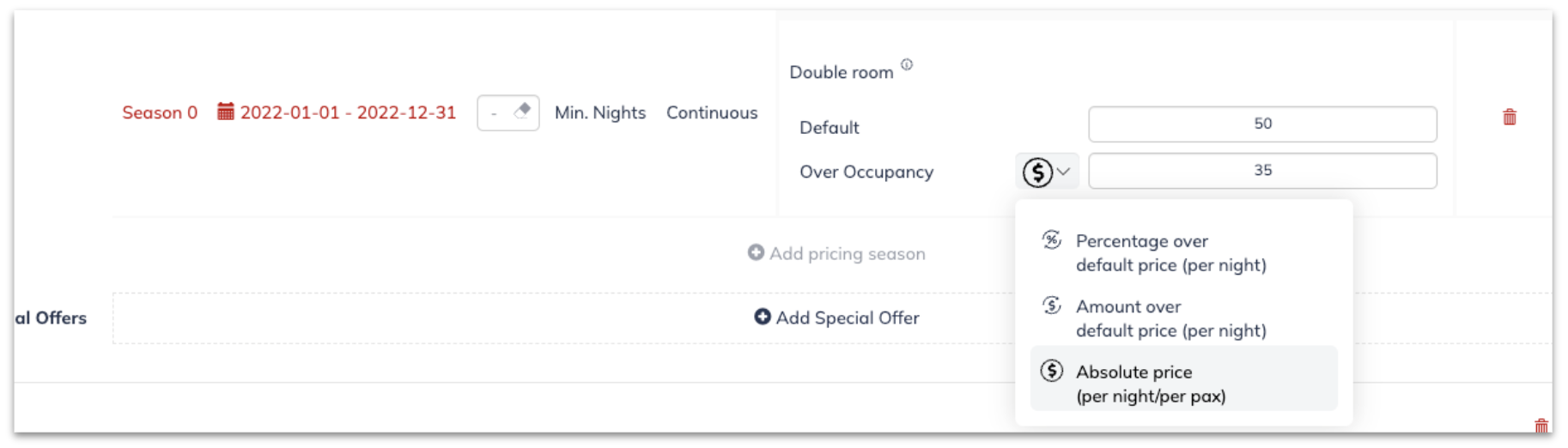Click the Over Occupancy field showing 35
The image size is (1568, 448).
tap(1262, 171)
